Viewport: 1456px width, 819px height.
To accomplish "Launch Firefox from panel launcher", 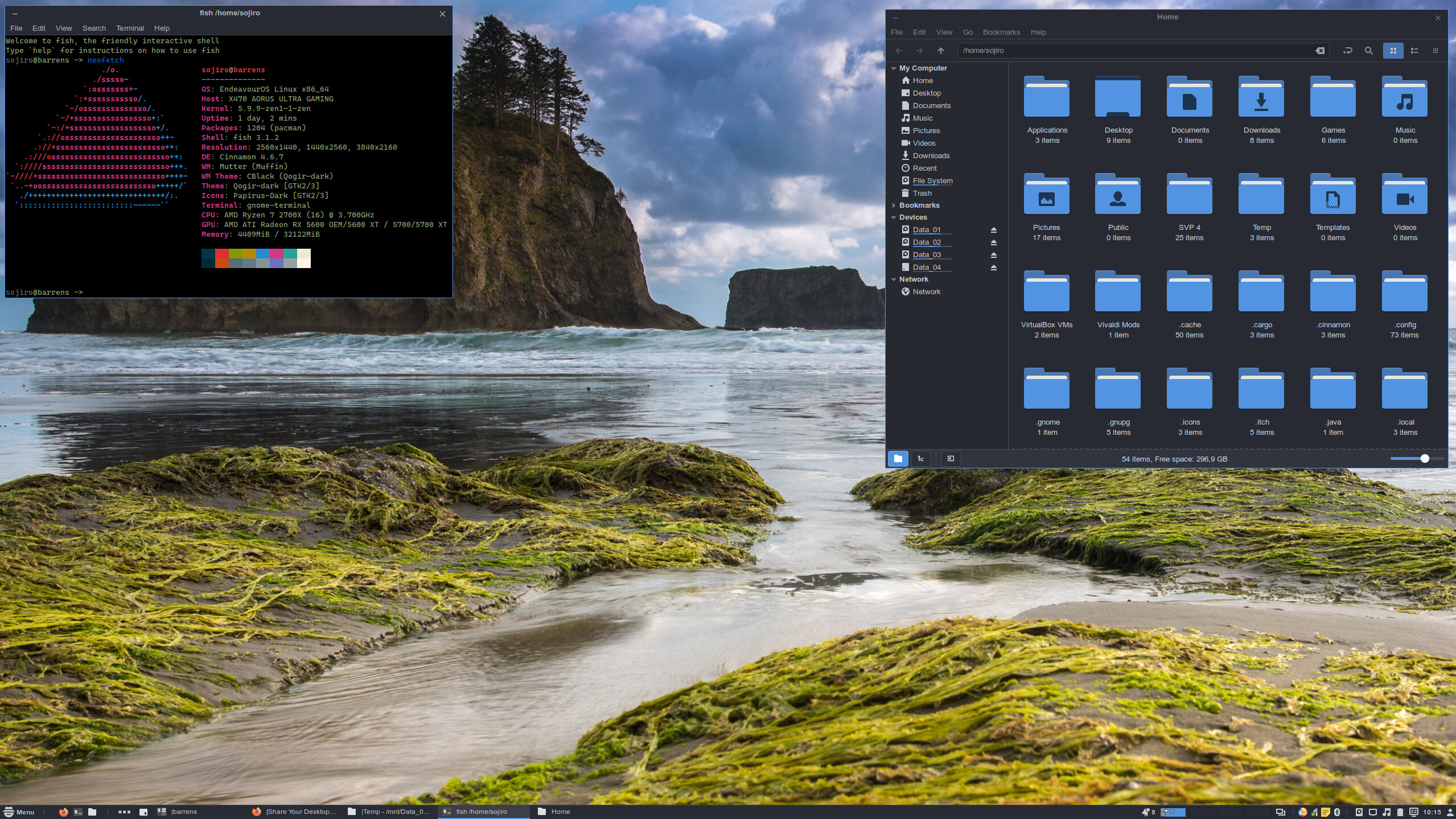I will [63, 812].
